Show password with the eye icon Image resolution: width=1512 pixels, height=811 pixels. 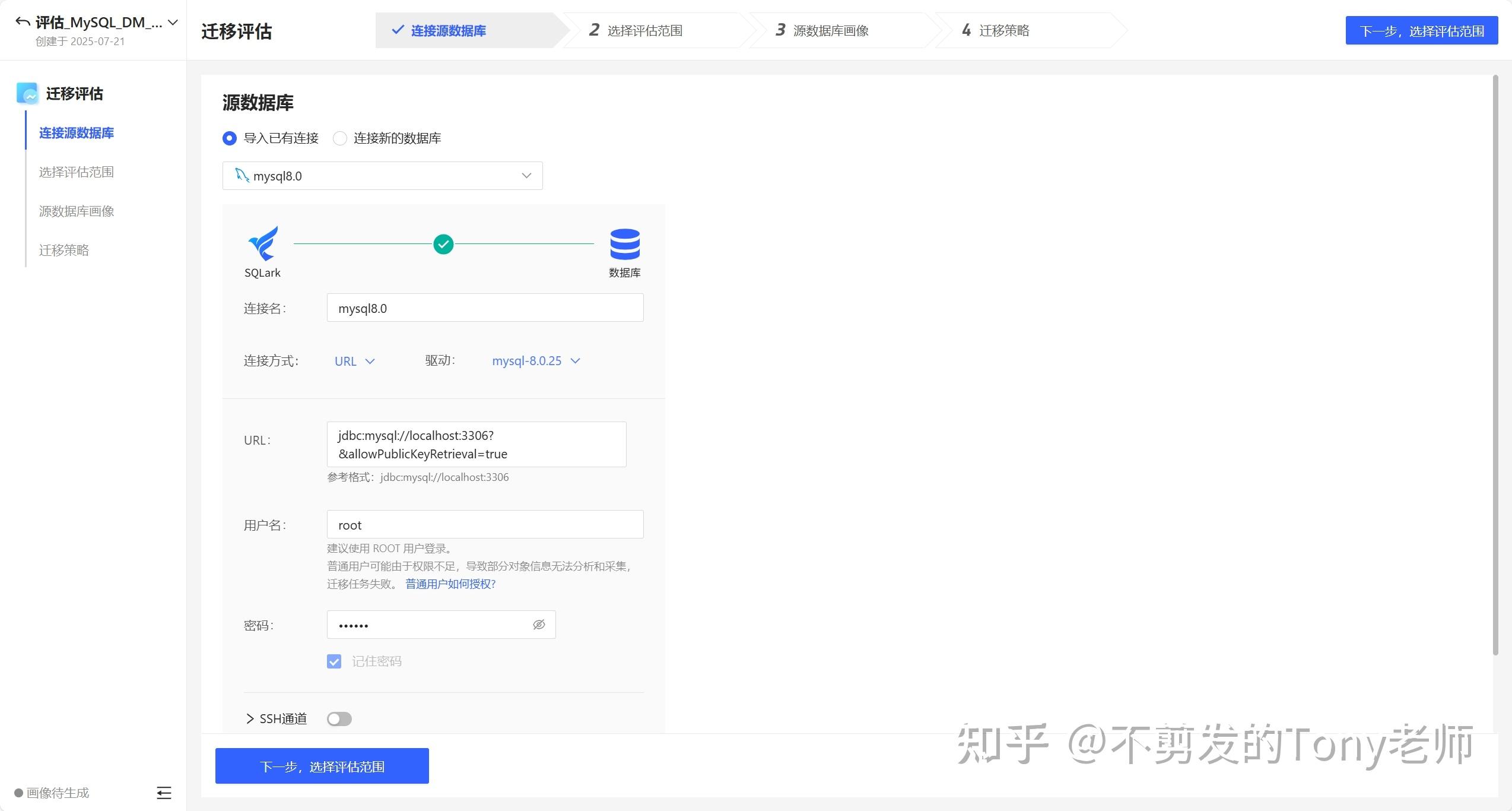(539, 625)
